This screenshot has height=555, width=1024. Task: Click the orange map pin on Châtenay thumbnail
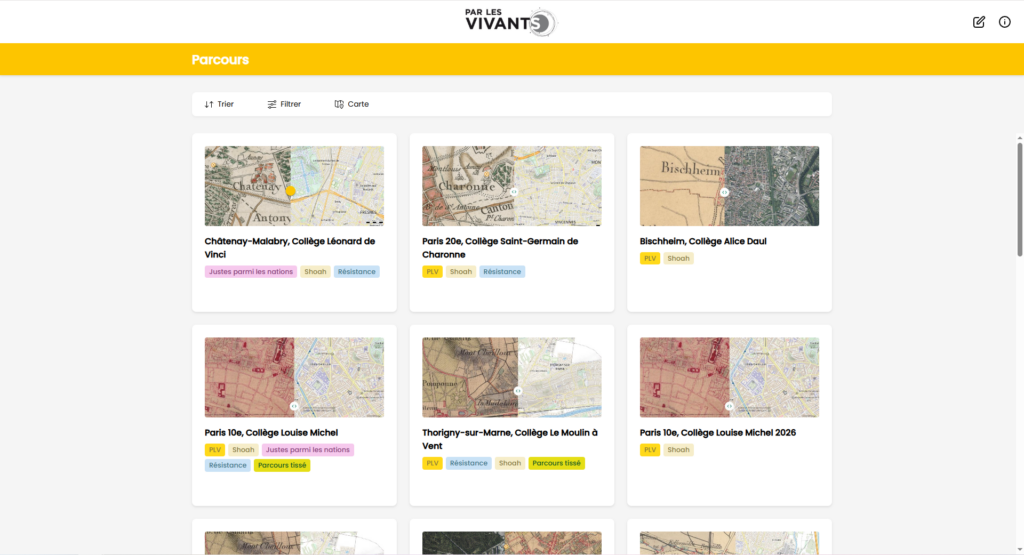point(291,191)
